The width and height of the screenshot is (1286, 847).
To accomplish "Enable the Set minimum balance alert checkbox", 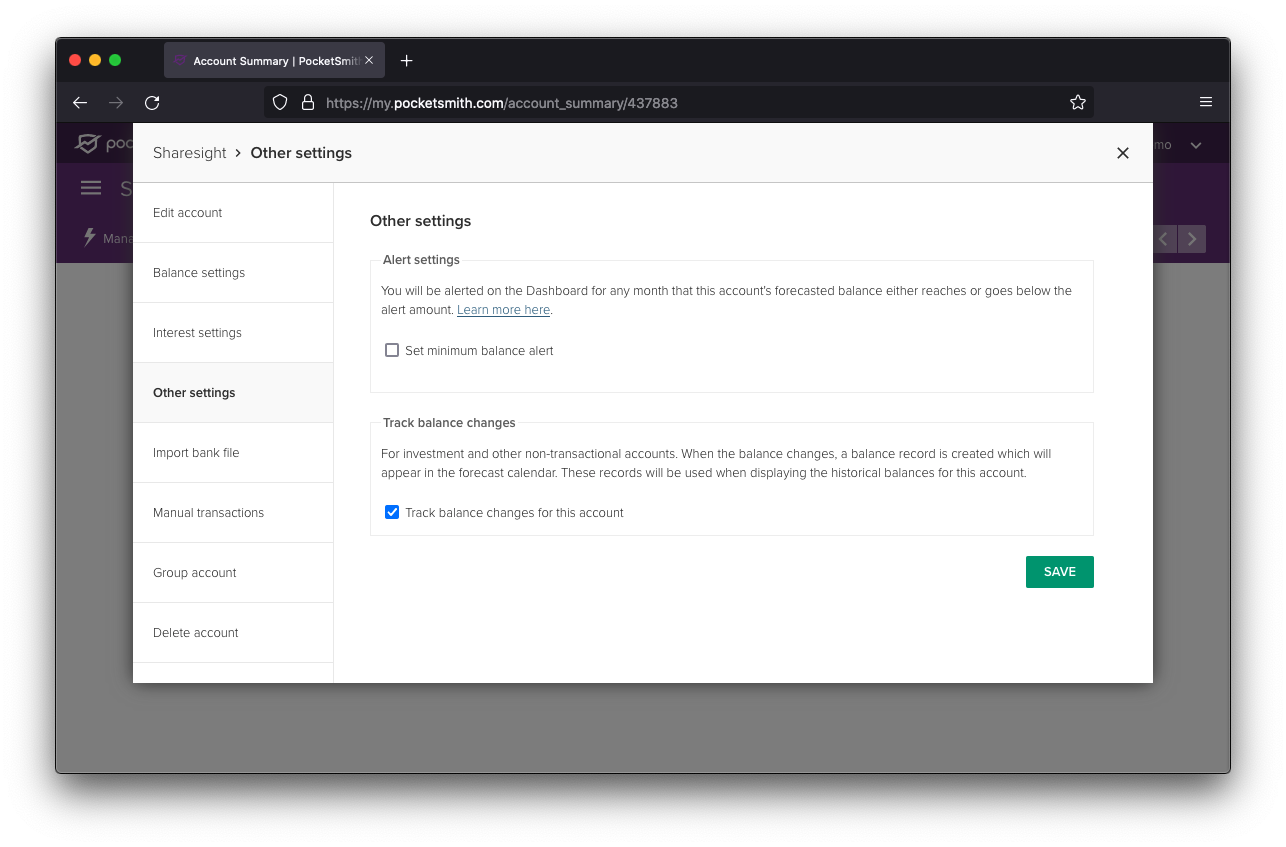I will 391,350.
